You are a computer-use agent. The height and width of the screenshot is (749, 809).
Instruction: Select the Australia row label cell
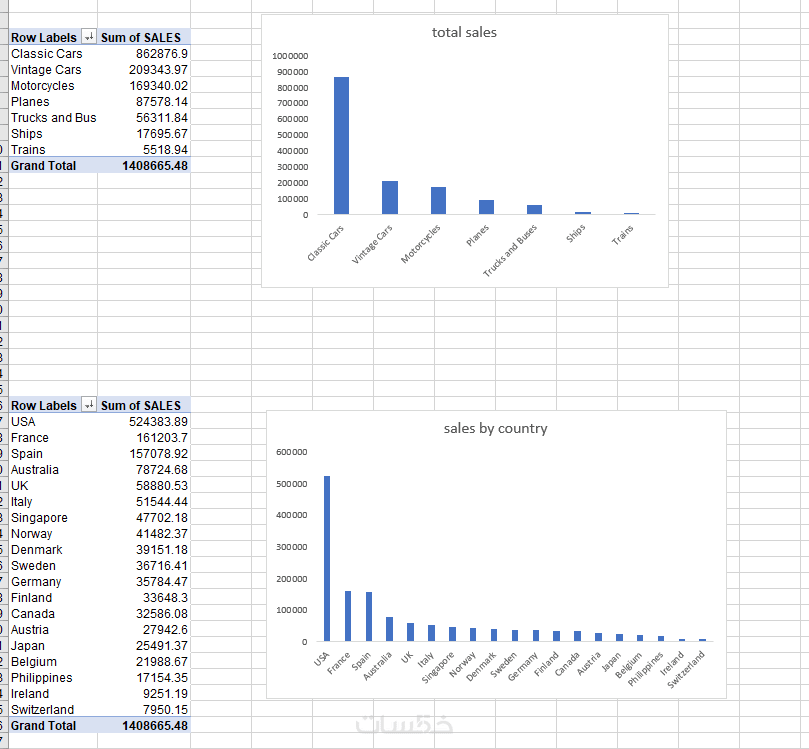[53, 469]
